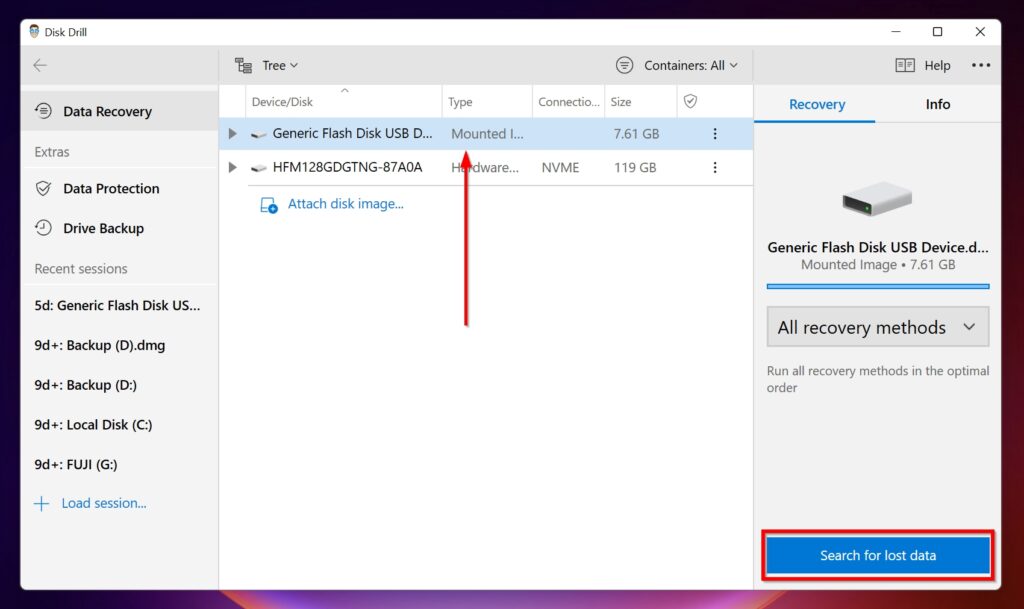The image size is (1024, 609).
Task: Open kebab menu for Generic Flash Disk row
Action: pos(715,133)
